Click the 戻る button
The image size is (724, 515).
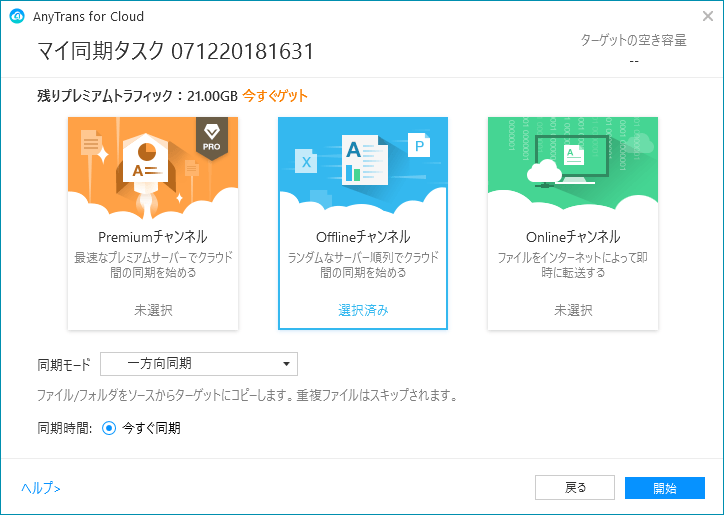pos(575,488)
